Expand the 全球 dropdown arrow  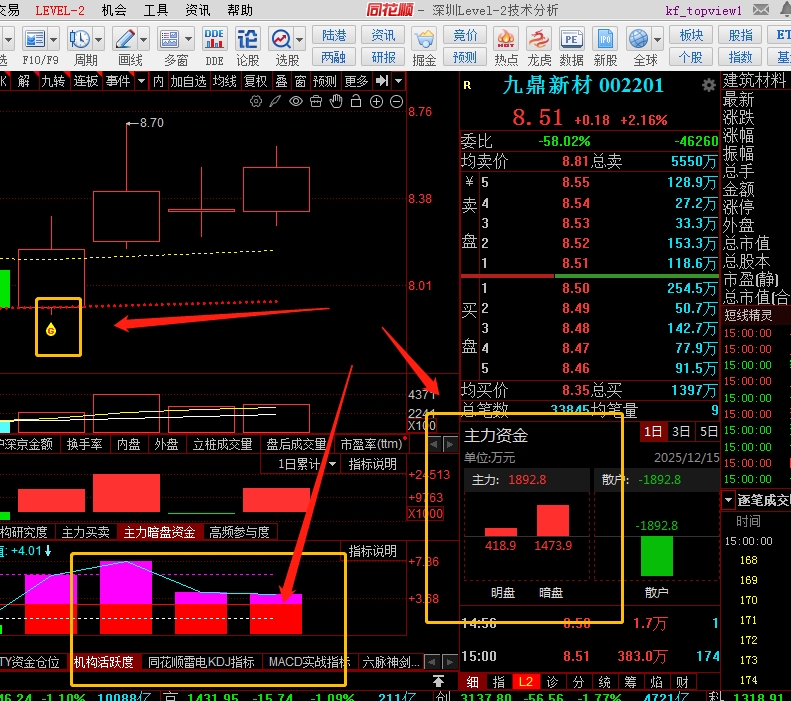click(x=657, y=39)
